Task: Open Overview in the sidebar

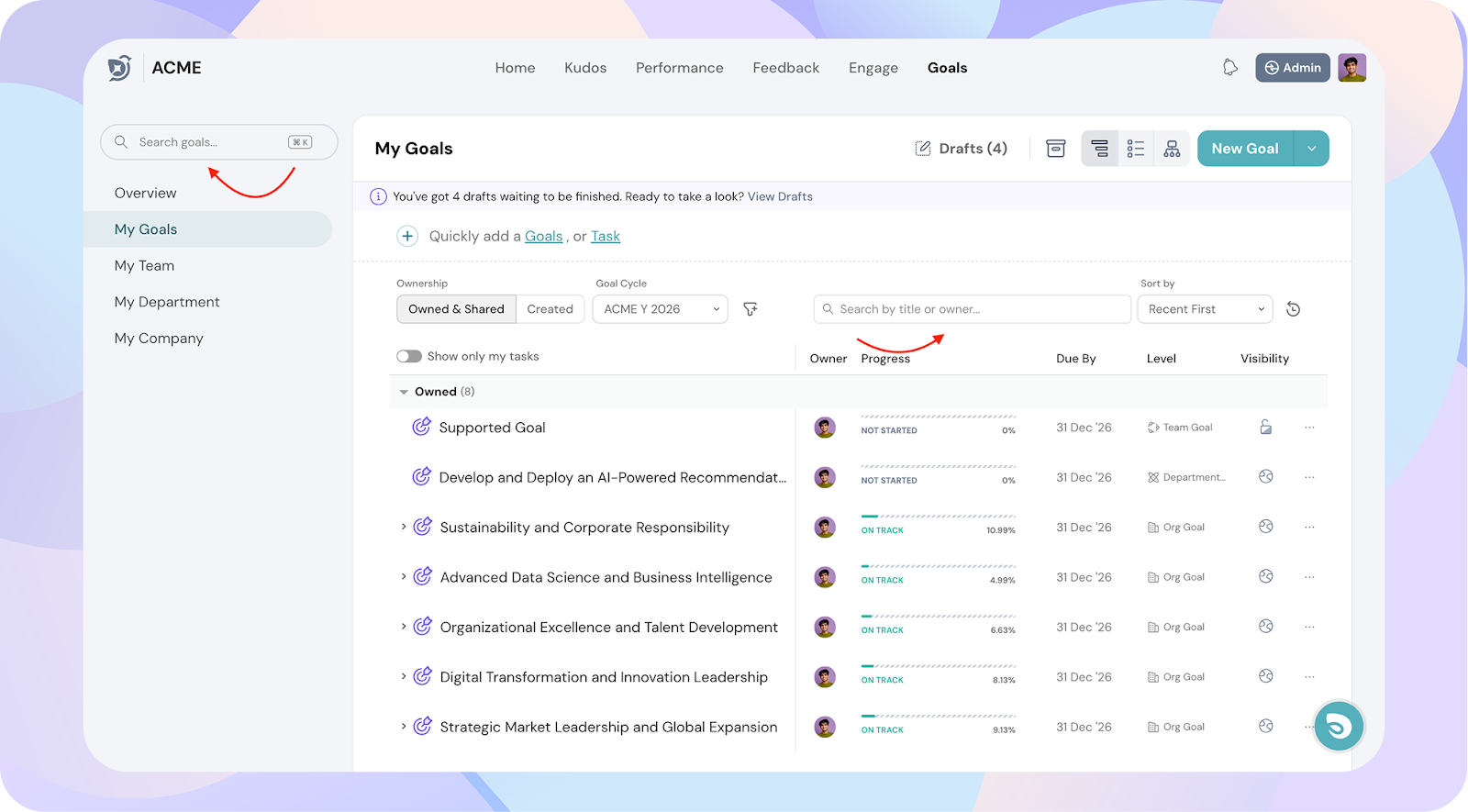Action: tap(145, 193)
